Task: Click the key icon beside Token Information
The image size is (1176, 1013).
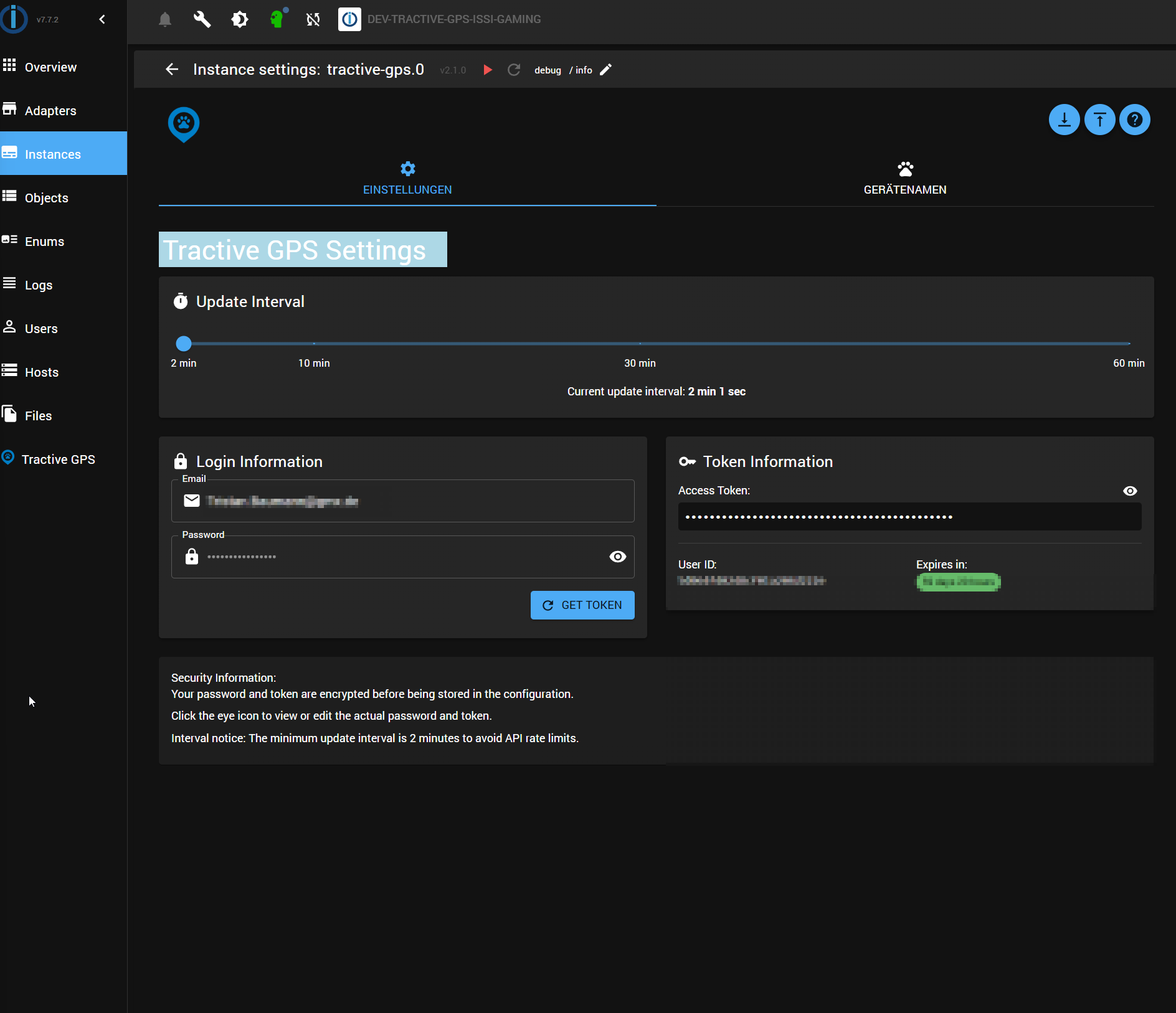Action: 688,461
